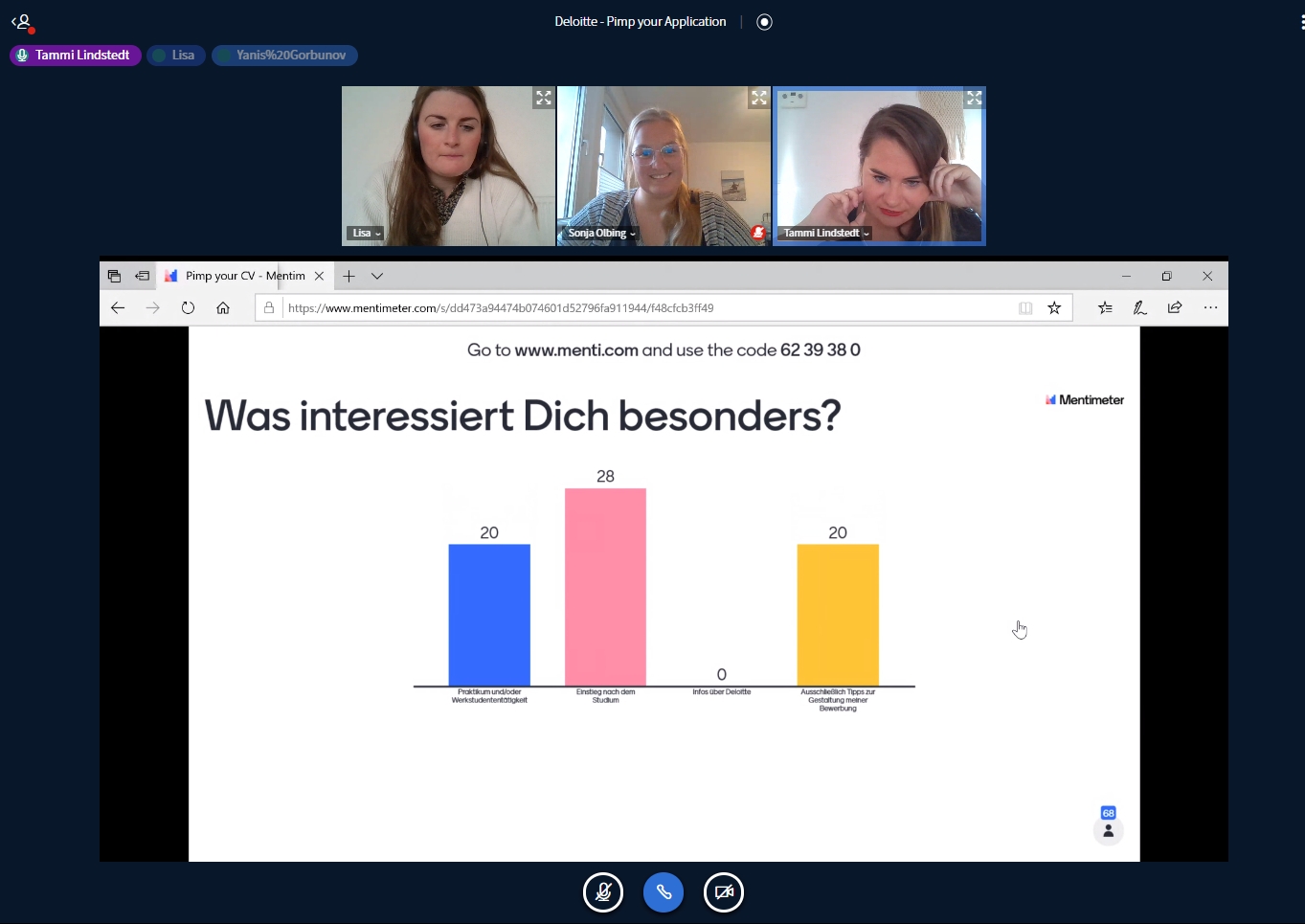The height and width of the screenshot is (924, 1305).
Task: Click the 'Deloitte - Pimp your Application' title
Action: (641, 22)
